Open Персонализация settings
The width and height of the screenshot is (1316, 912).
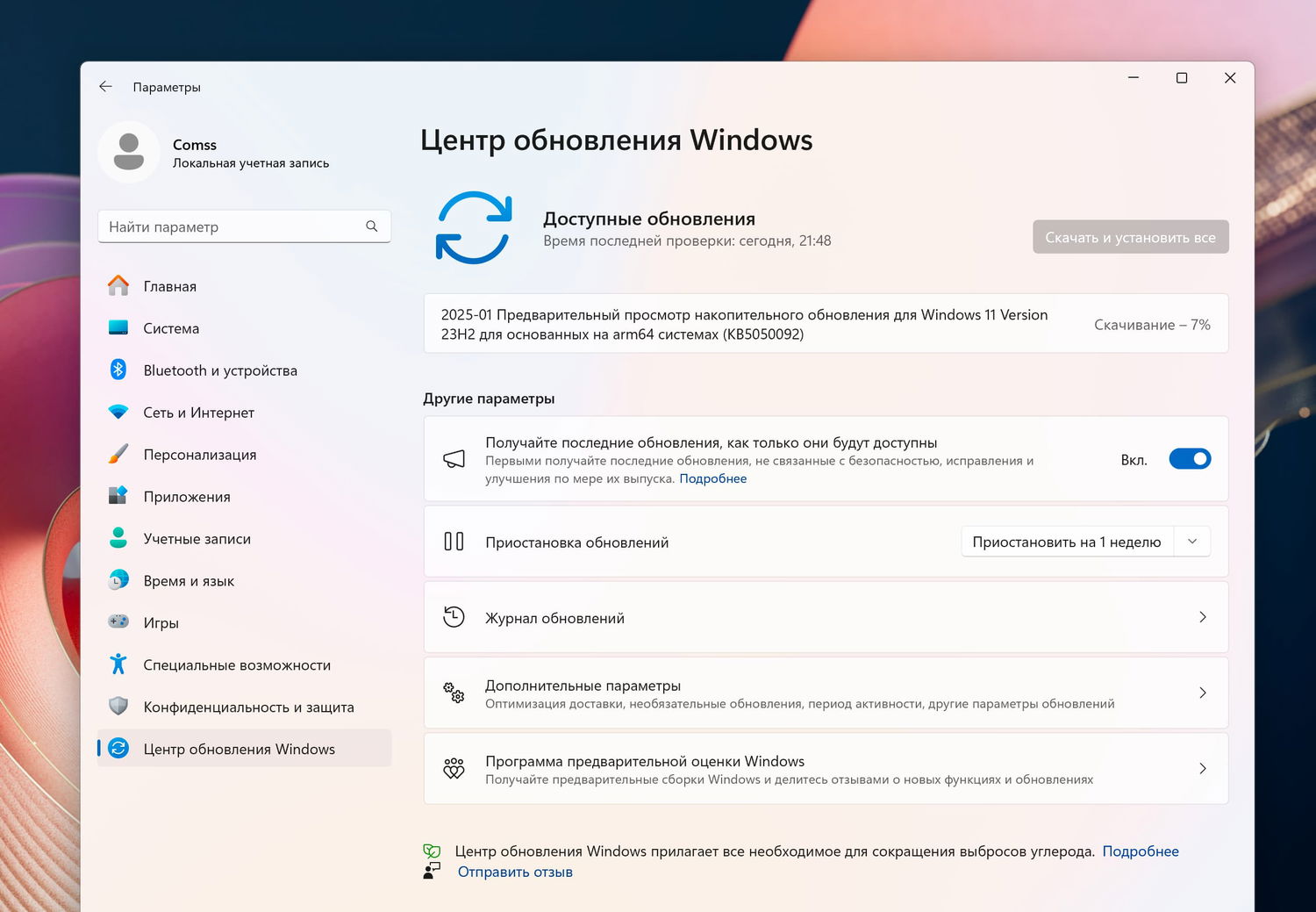pyautogui.click(x=244, y=455)
